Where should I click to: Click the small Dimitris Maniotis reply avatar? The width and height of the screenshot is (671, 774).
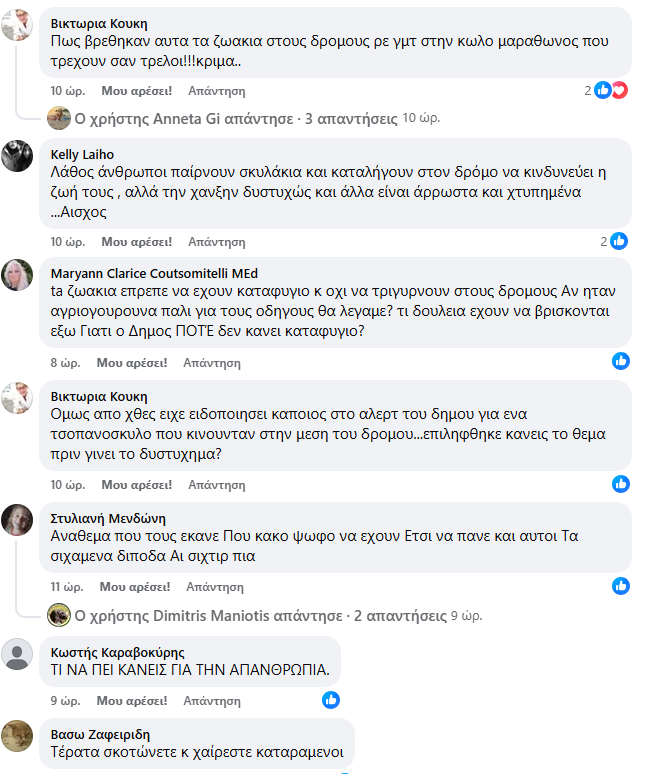59,614
